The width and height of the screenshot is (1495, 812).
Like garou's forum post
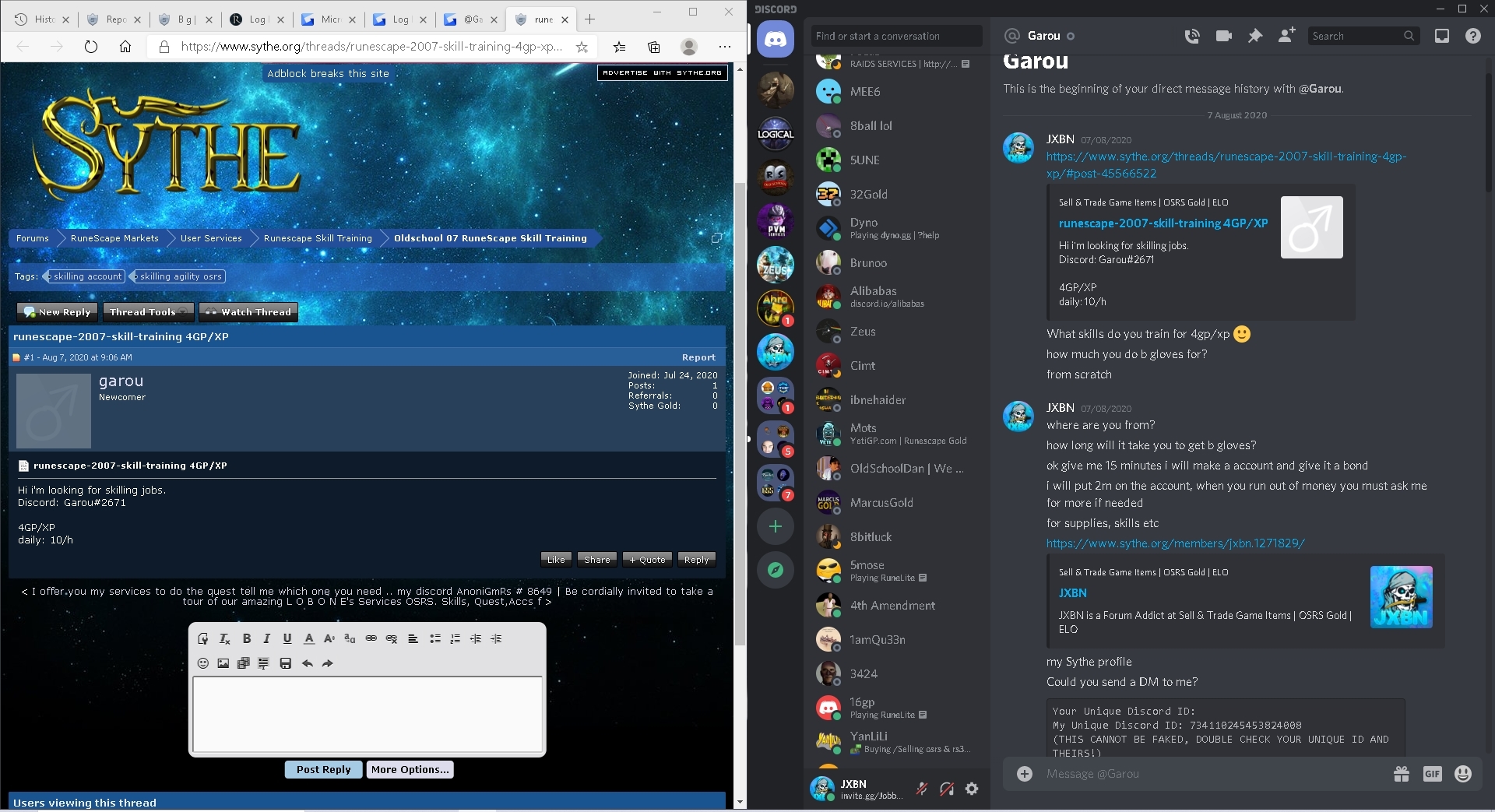coord(556,559)
